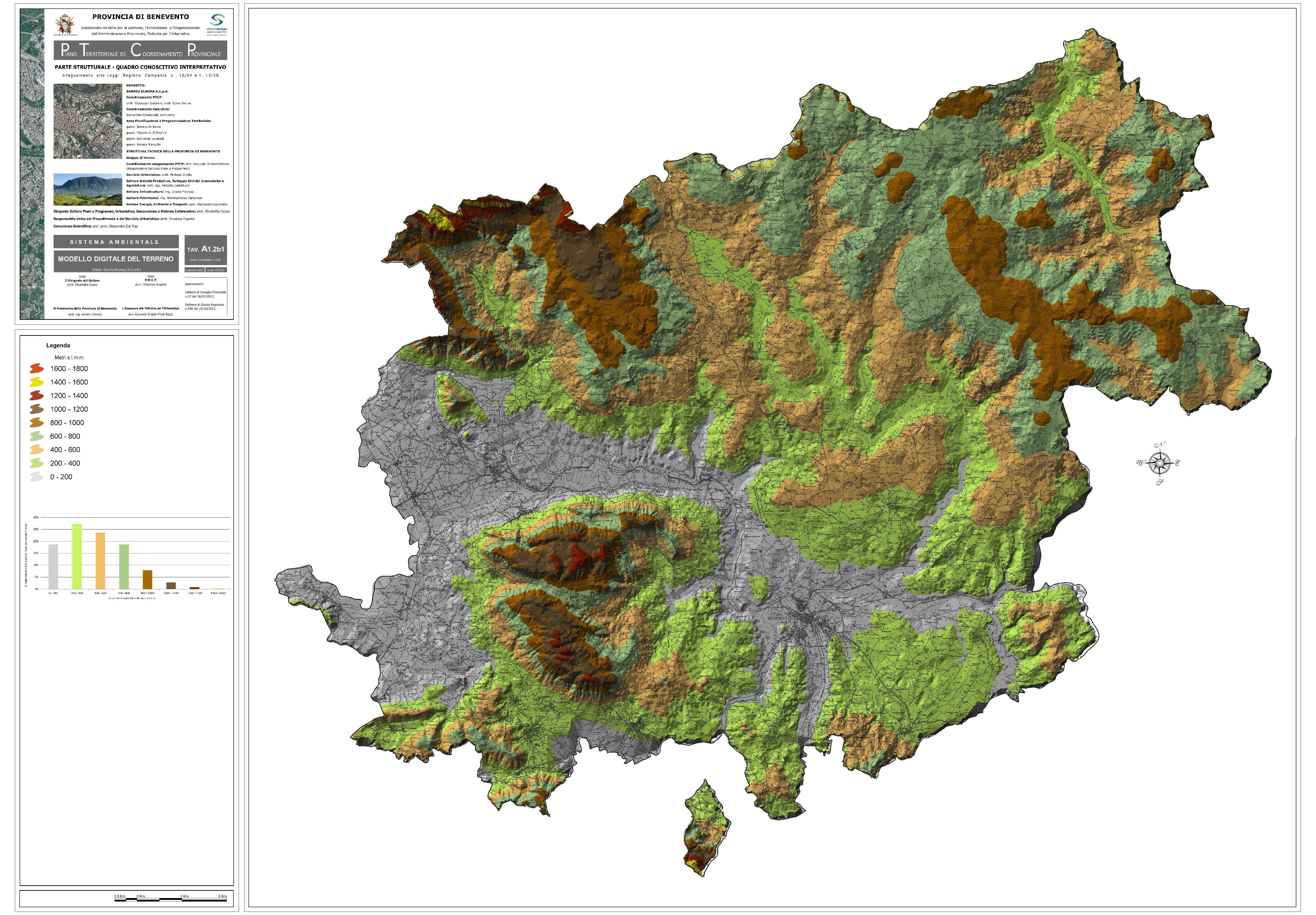The width and height of the screenshot is (1316, 915).
Task: Select the 1000 - 1200 brown legend swatch
Action: 37,409
